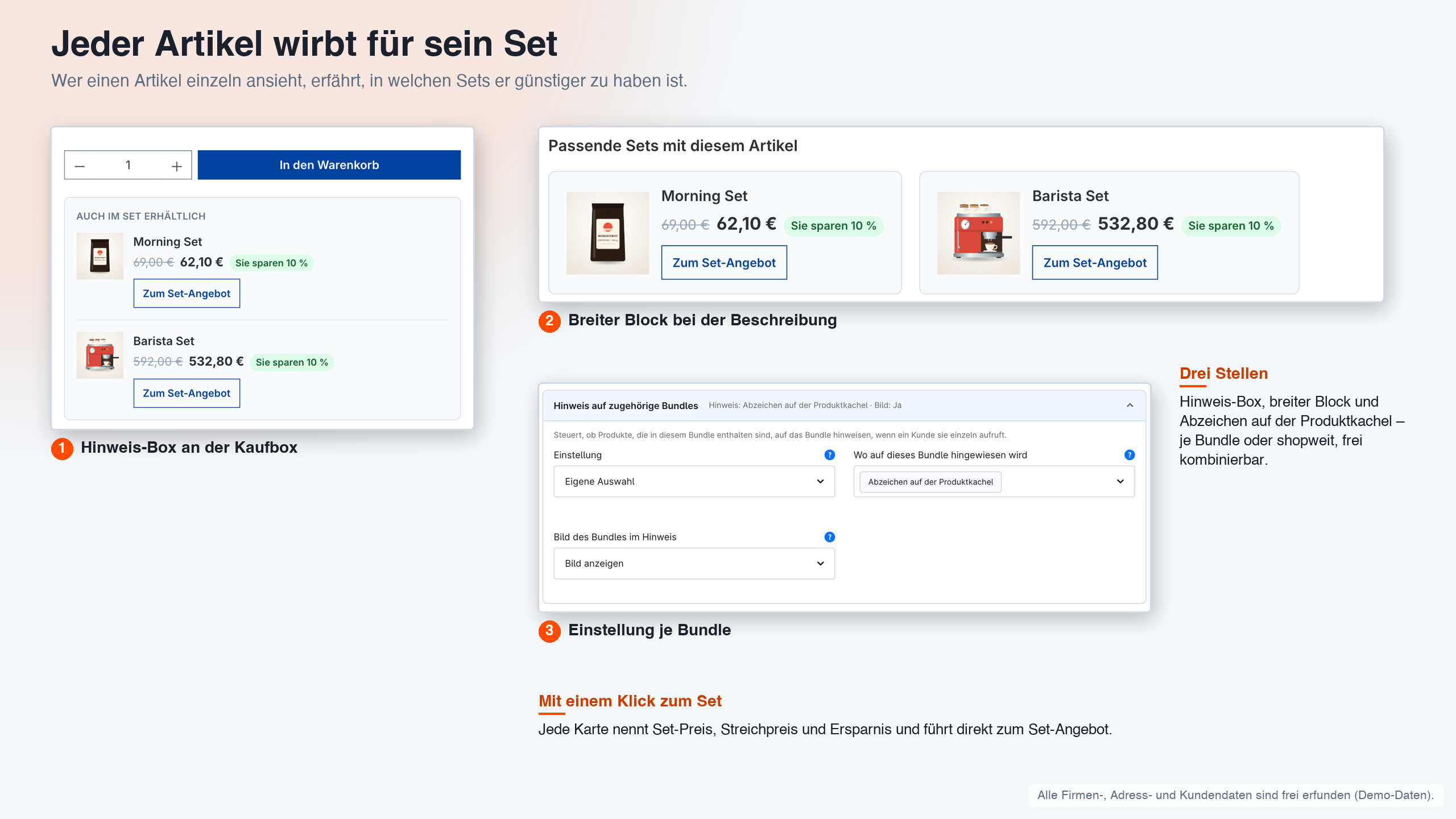Image resolution: width=1456 pixels, height=819 pixels.
Task: Click Zum Set-Angebot on Barista Set wide card
Action: (x=1095, y=263)
